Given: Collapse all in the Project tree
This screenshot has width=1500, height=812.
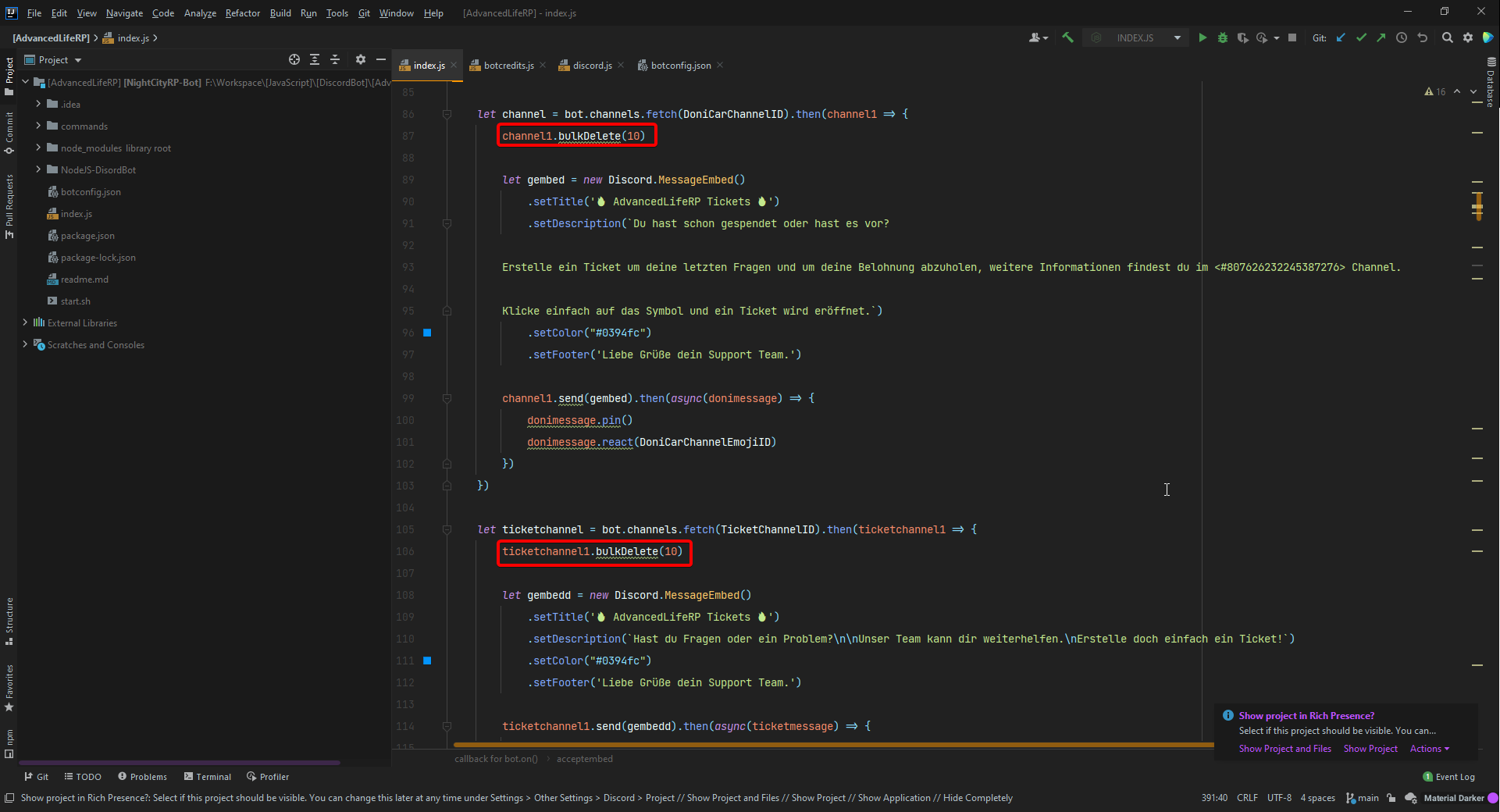Looking at the screenshot, I should [x=335, y=59].
